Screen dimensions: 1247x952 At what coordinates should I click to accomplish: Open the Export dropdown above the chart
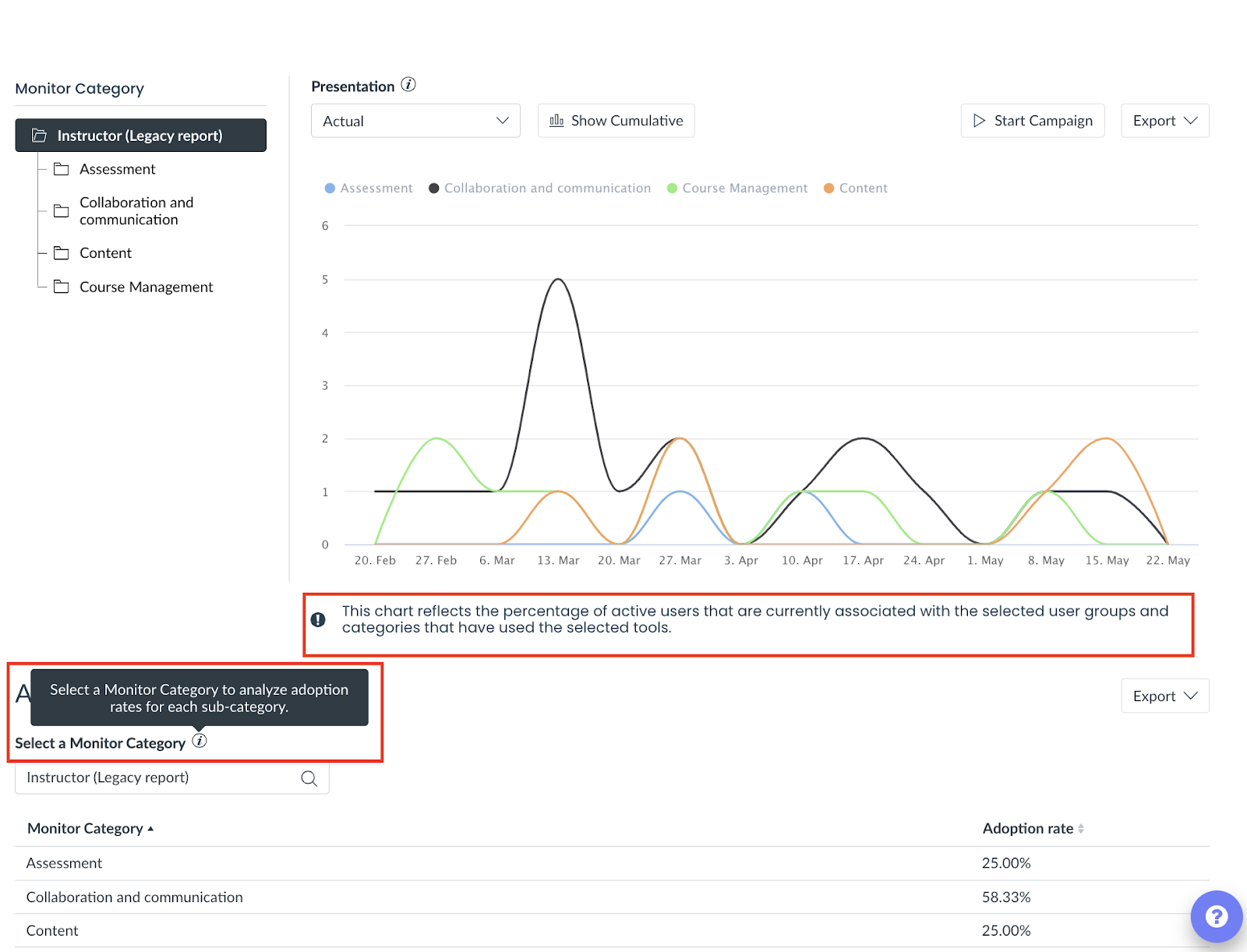click(x=1165, y=121)
